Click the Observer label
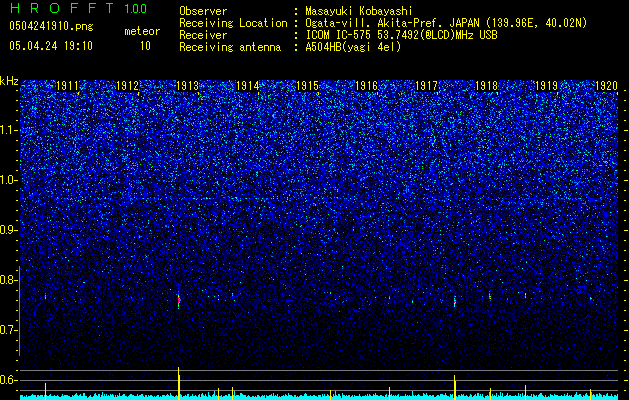 203,11
